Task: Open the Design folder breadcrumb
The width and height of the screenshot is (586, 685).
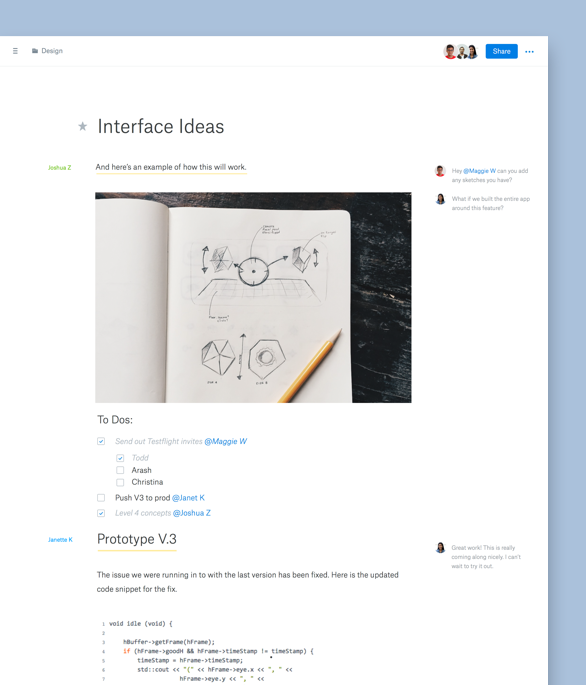Action: (x=47, y=51)
